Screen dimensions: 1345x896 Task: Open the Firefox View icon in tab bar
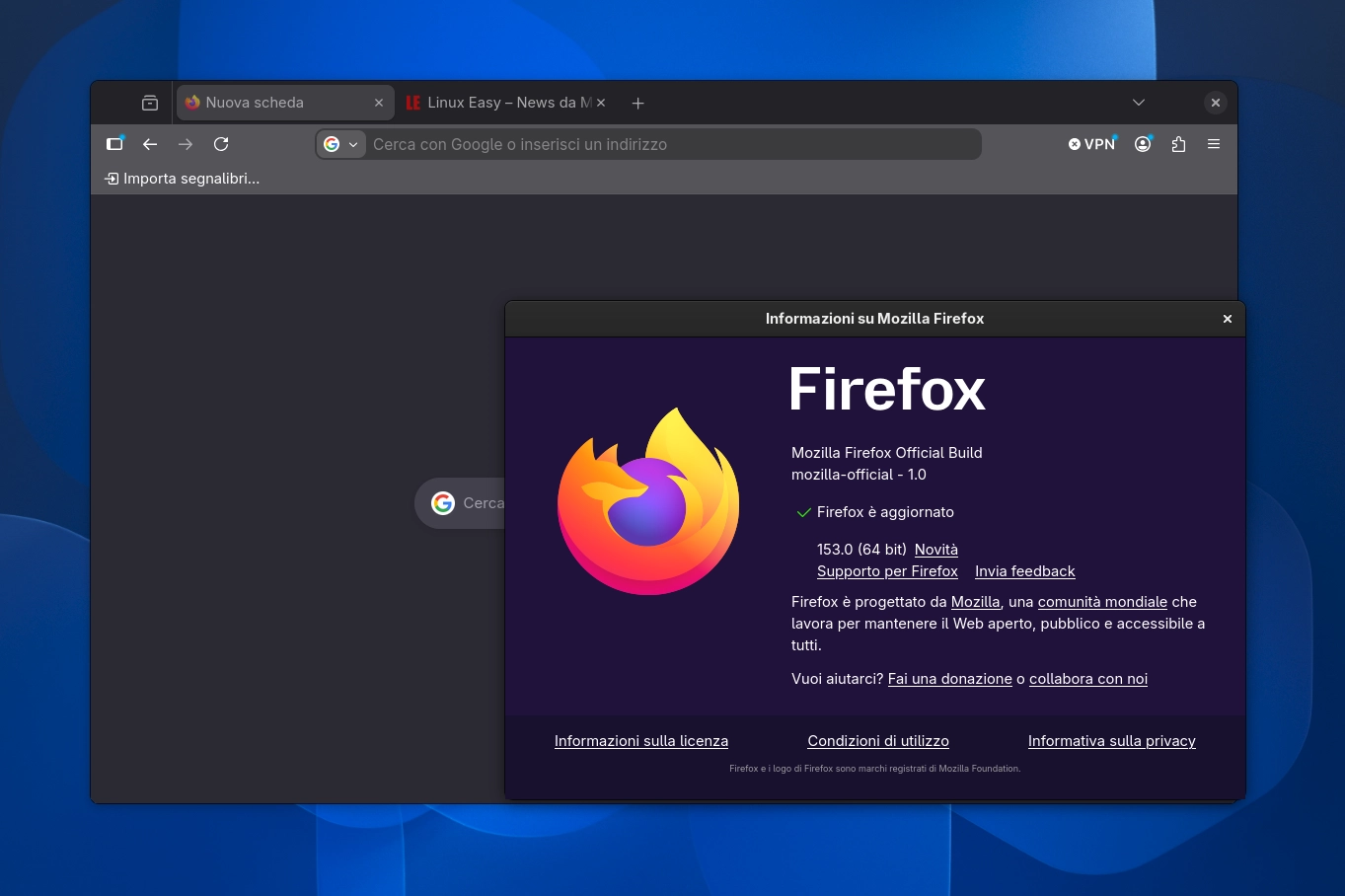click(150, 103)
